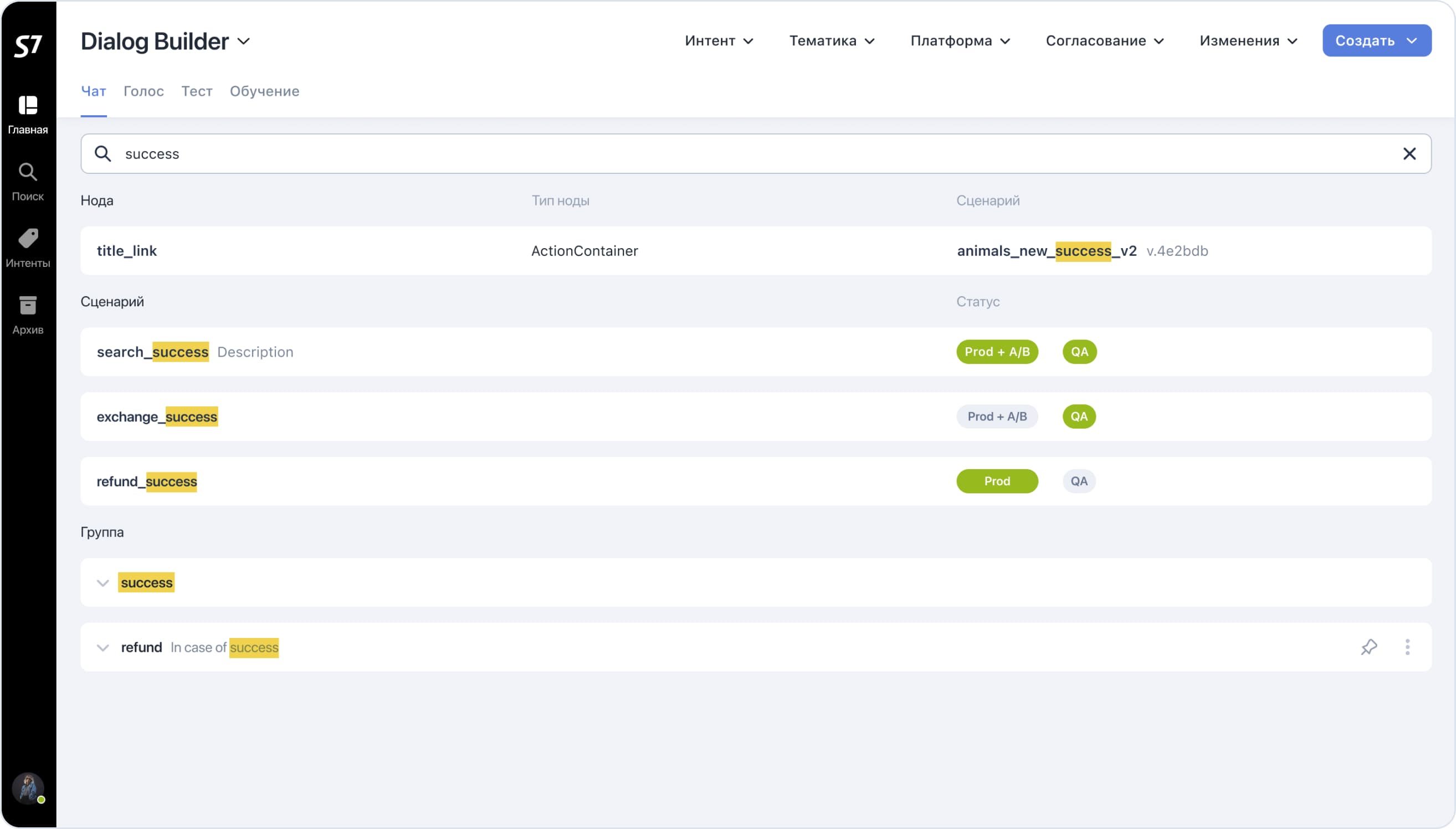
Task: Open the Dialog Builder title dropdown
Action: pos(165,41)
